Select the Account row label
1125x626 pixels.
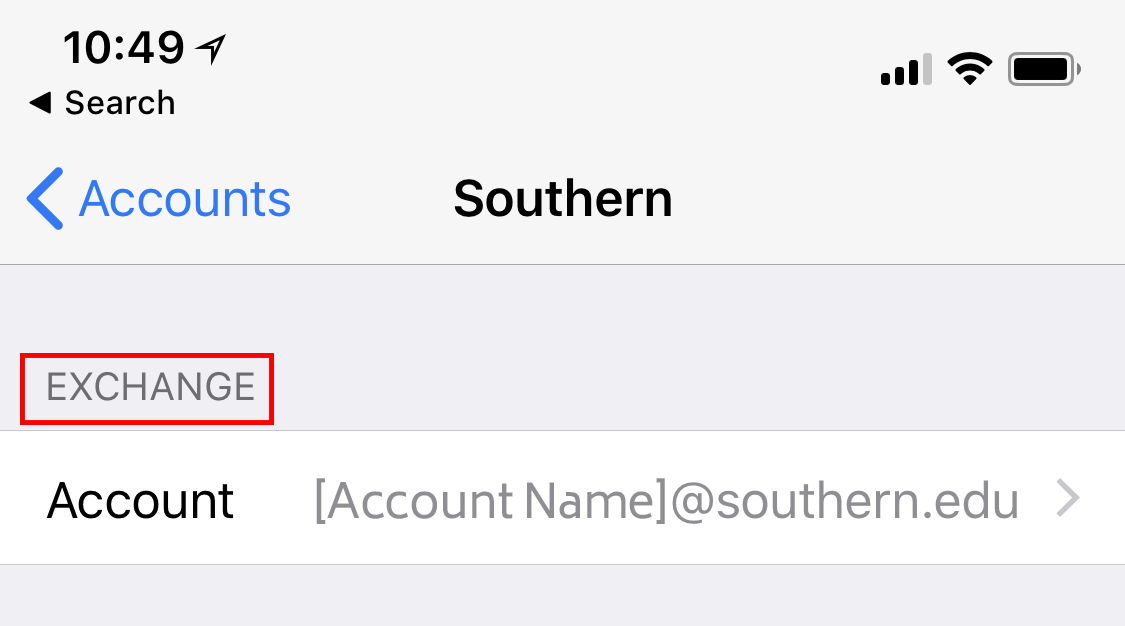coord(140,499)
